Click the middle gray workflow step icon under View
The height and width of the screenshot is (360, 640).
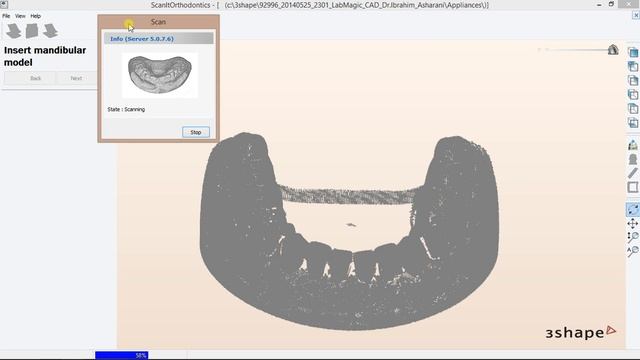click(x=32, y=31)
